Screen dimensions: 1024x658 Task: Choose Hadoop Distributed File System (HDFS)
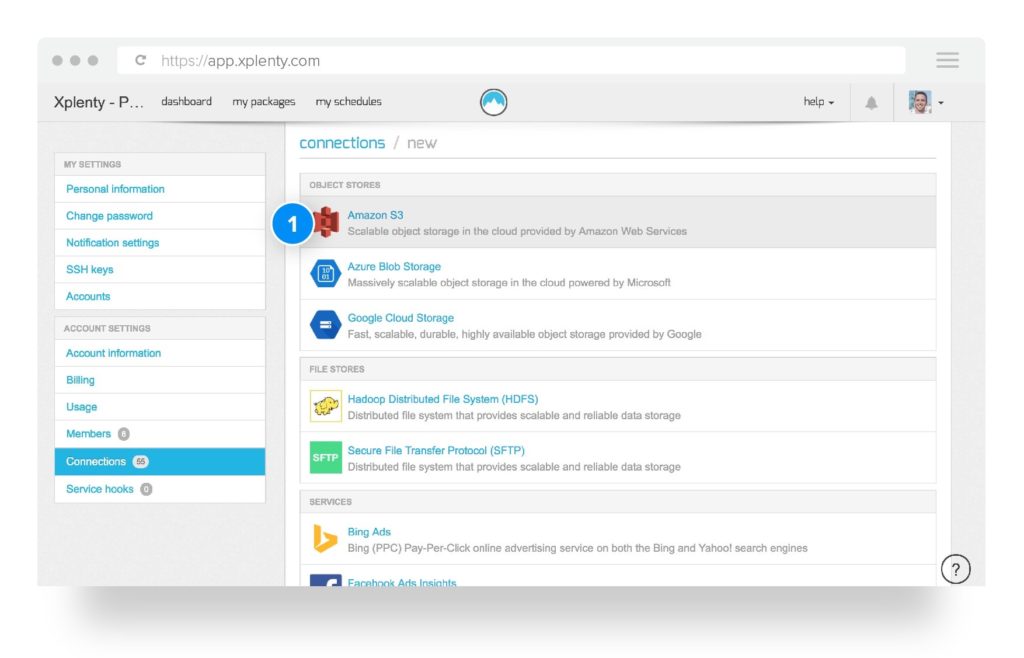click(443, 399)
